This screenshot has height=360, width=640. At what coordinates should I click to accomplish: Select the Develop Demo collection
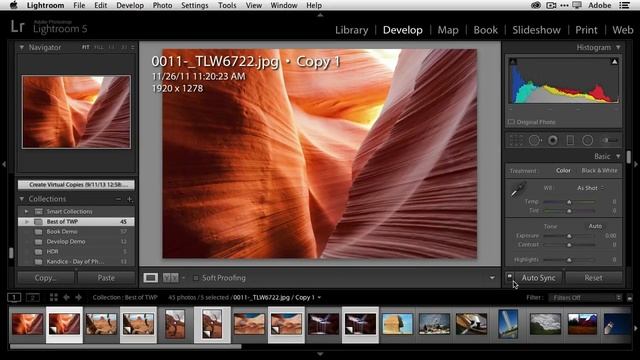[76, 242]
